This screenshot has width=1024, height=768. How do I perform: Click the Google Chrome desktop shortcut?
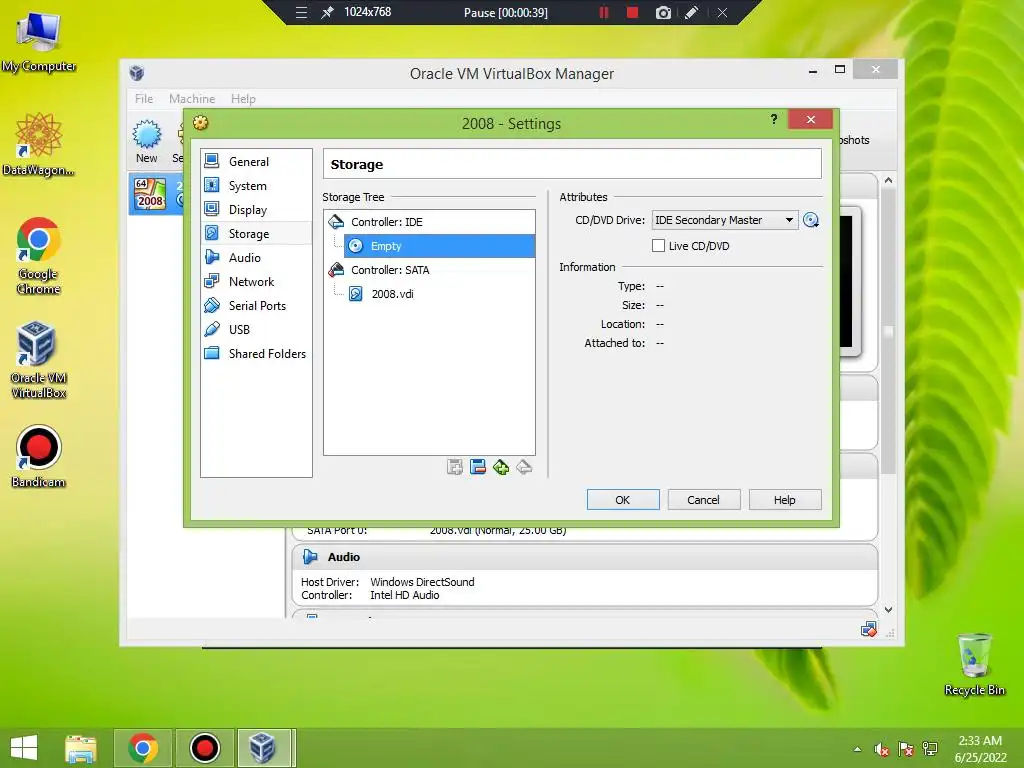point(39,255)
